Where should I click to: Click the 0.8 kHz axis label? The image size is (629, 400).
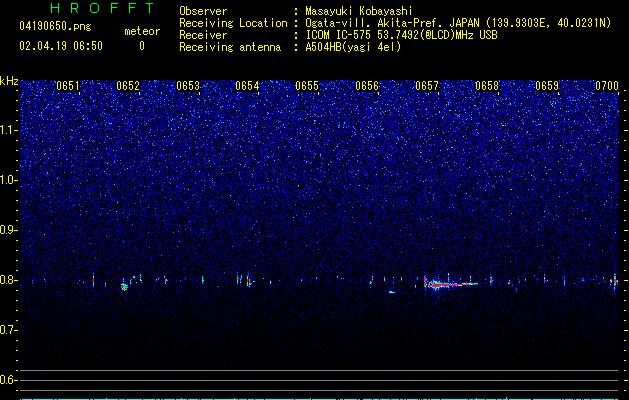point(8,280)
